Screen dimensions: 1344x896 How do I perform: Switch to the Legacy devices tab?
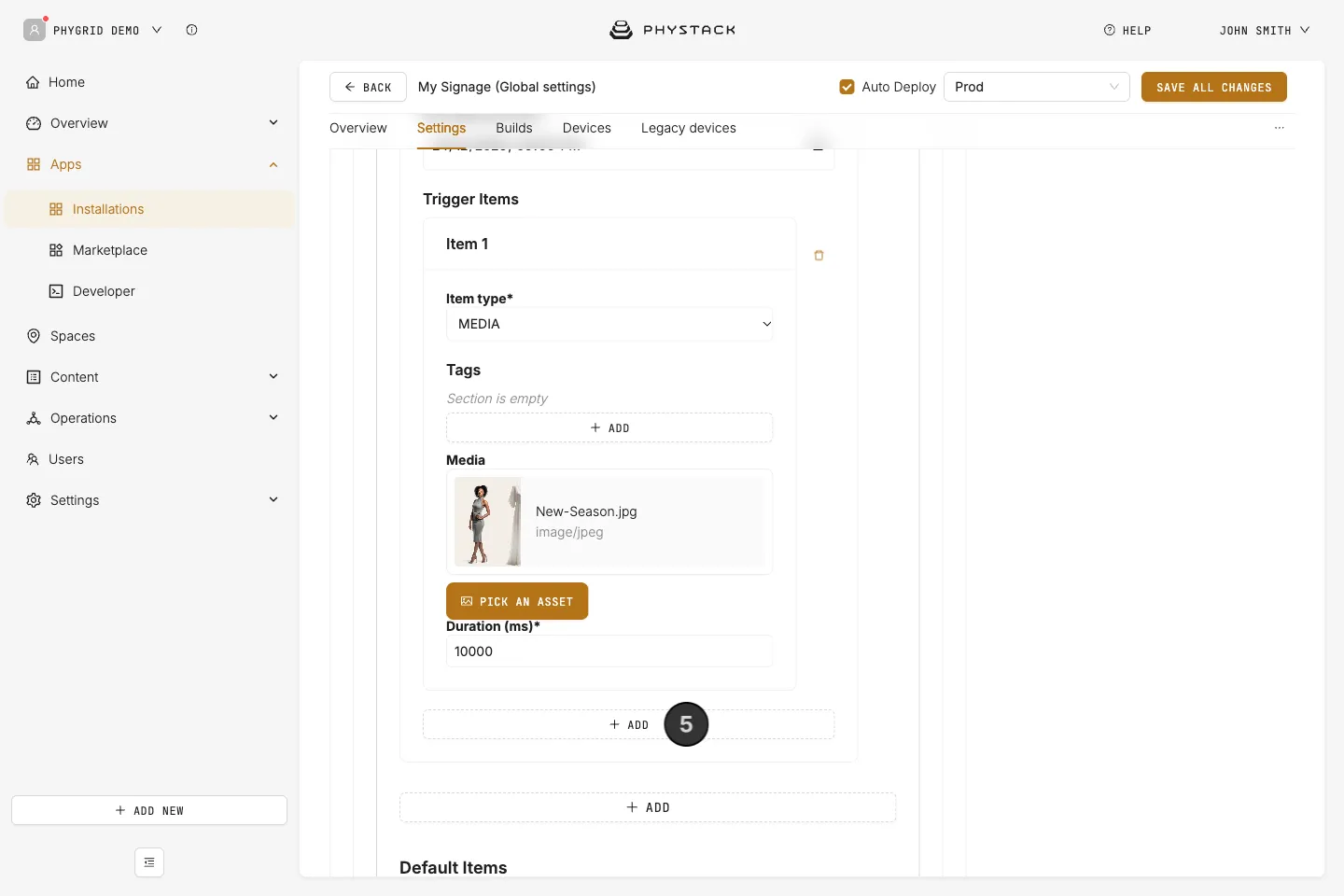(689, 128)
